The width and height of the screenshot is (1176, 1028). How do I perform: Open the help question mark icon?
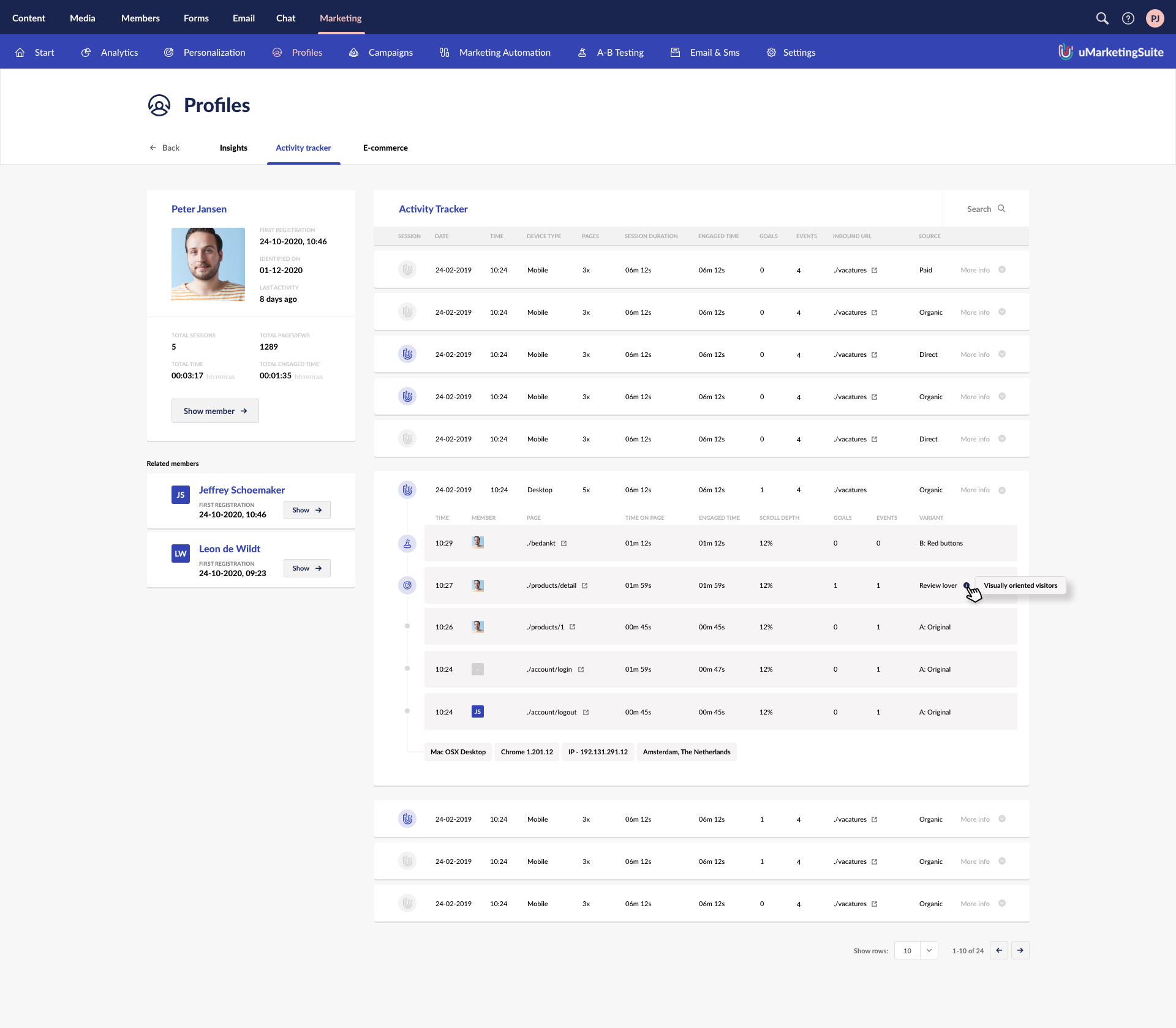[1128, 18]
